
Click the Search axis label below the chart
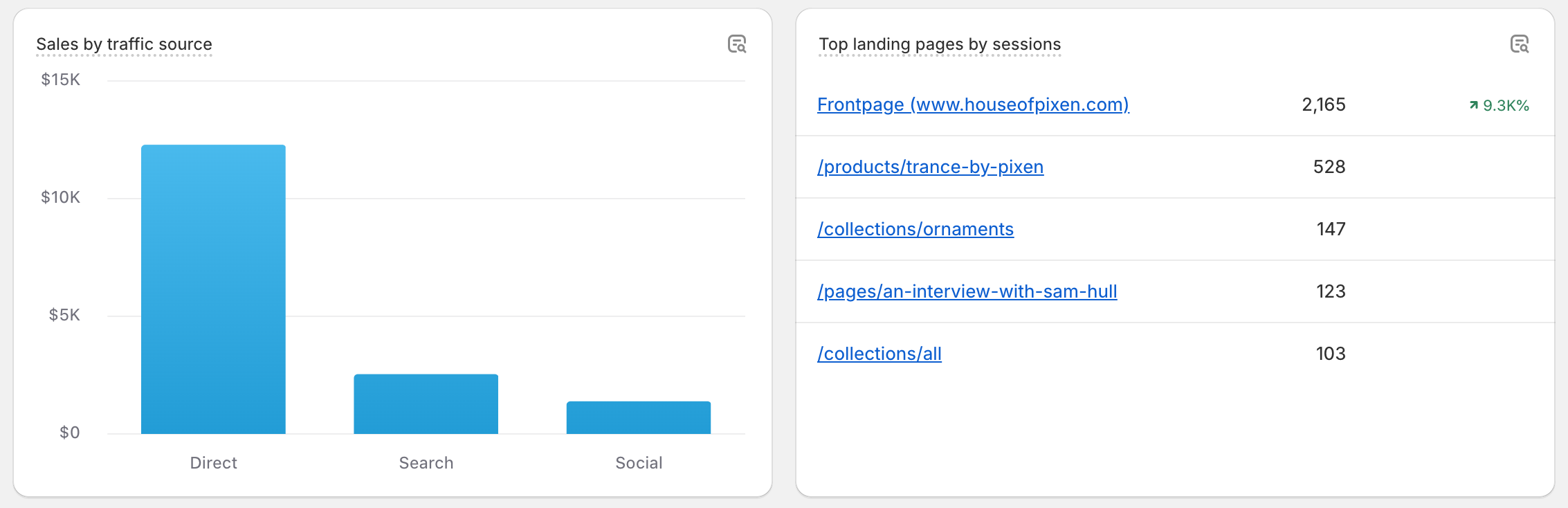pyautogui.click(x=426, y=462)
